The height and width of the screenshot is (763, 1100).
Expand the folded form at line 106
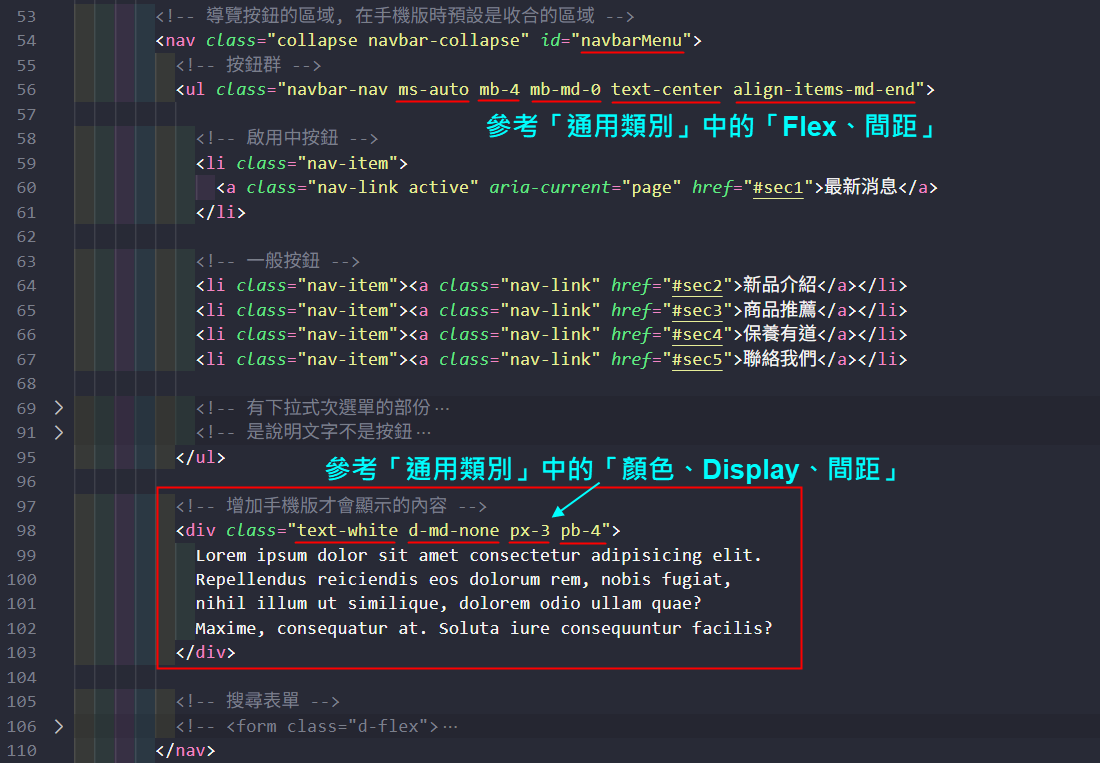[58, 726]
